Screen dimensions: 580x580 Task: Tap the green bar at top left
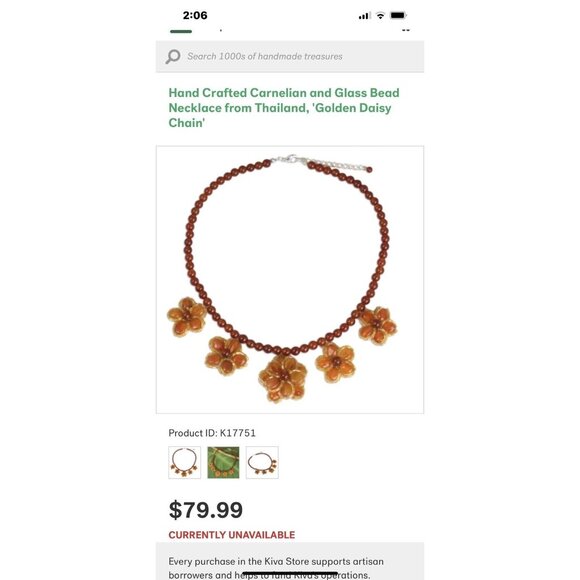(x=181, y=31)
